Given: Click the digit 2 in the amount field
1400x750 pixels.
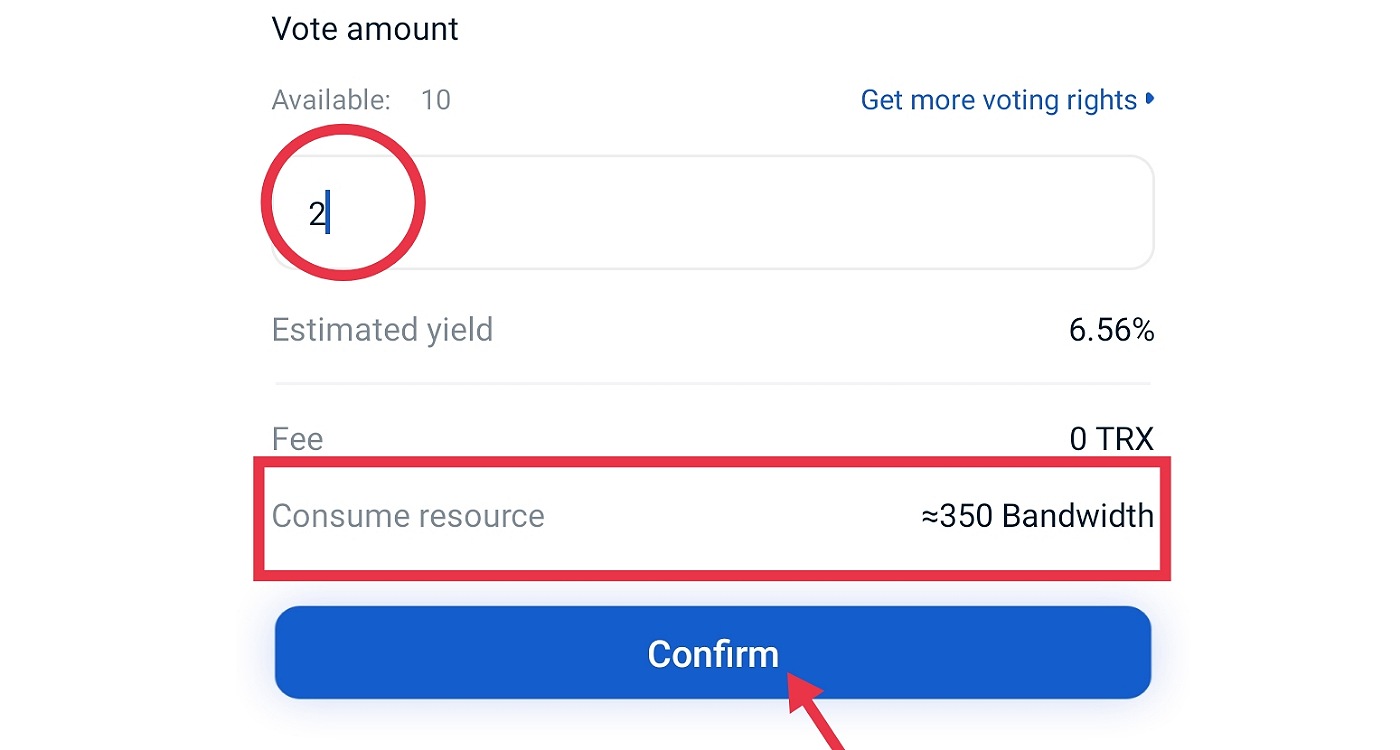Looking at the screenshot, I should (x=316, y=214).
